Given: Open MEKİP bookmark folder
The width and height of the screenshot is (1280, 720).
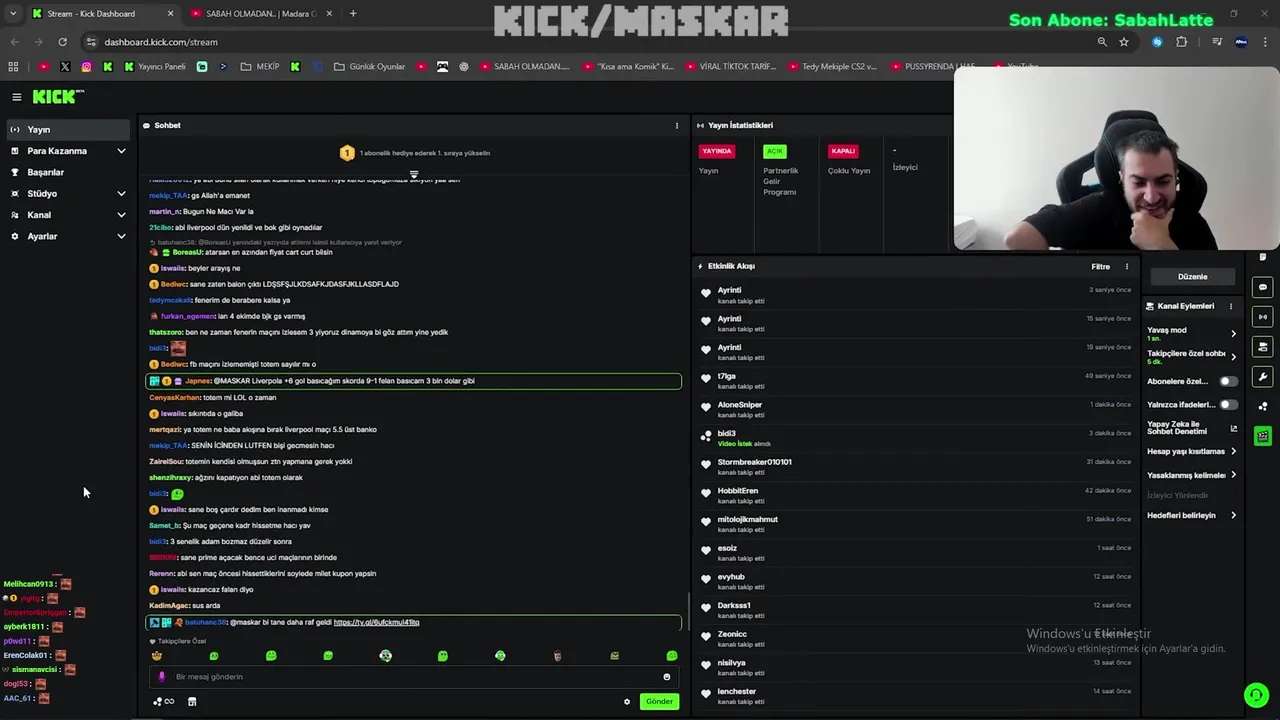Looking at the screenshot, I should coord(260,67).
